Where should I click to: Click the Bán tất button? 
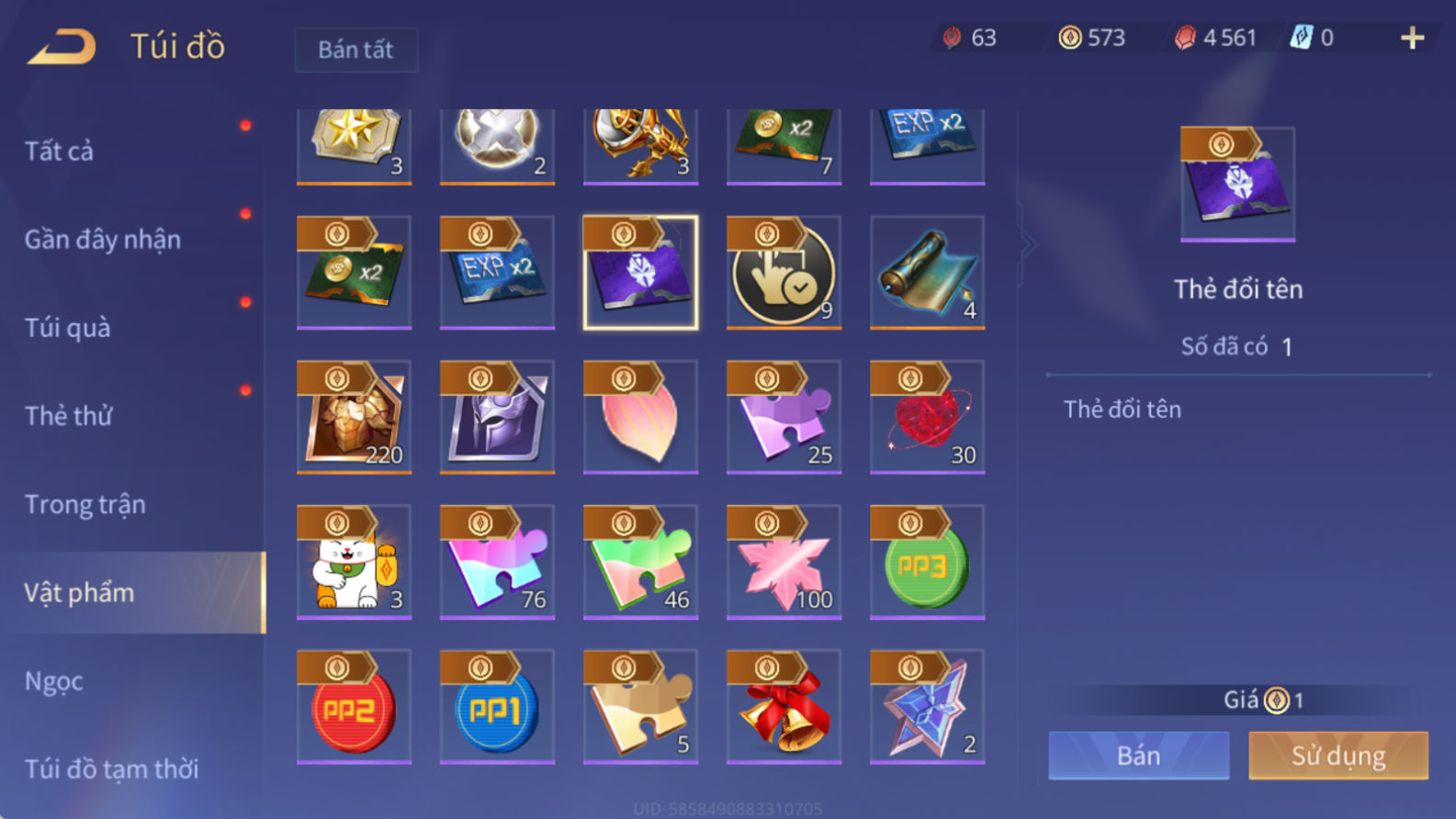point(356,50)
